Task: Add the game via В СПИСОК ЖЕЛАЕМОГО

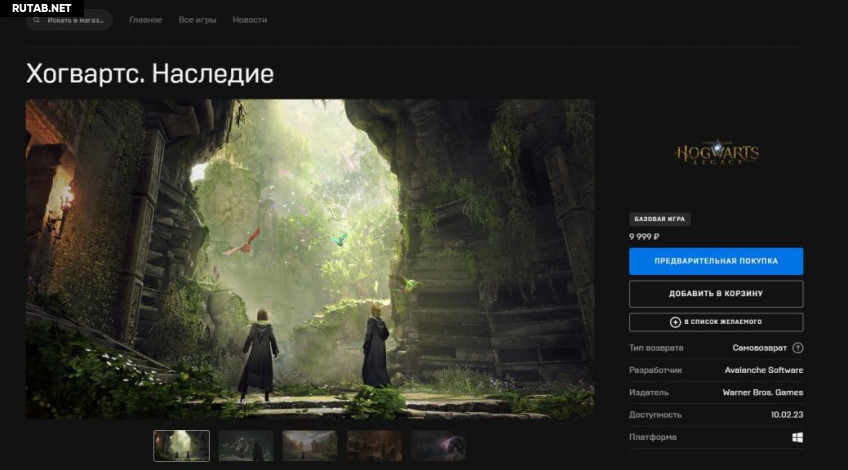Action: click(716, 322)
